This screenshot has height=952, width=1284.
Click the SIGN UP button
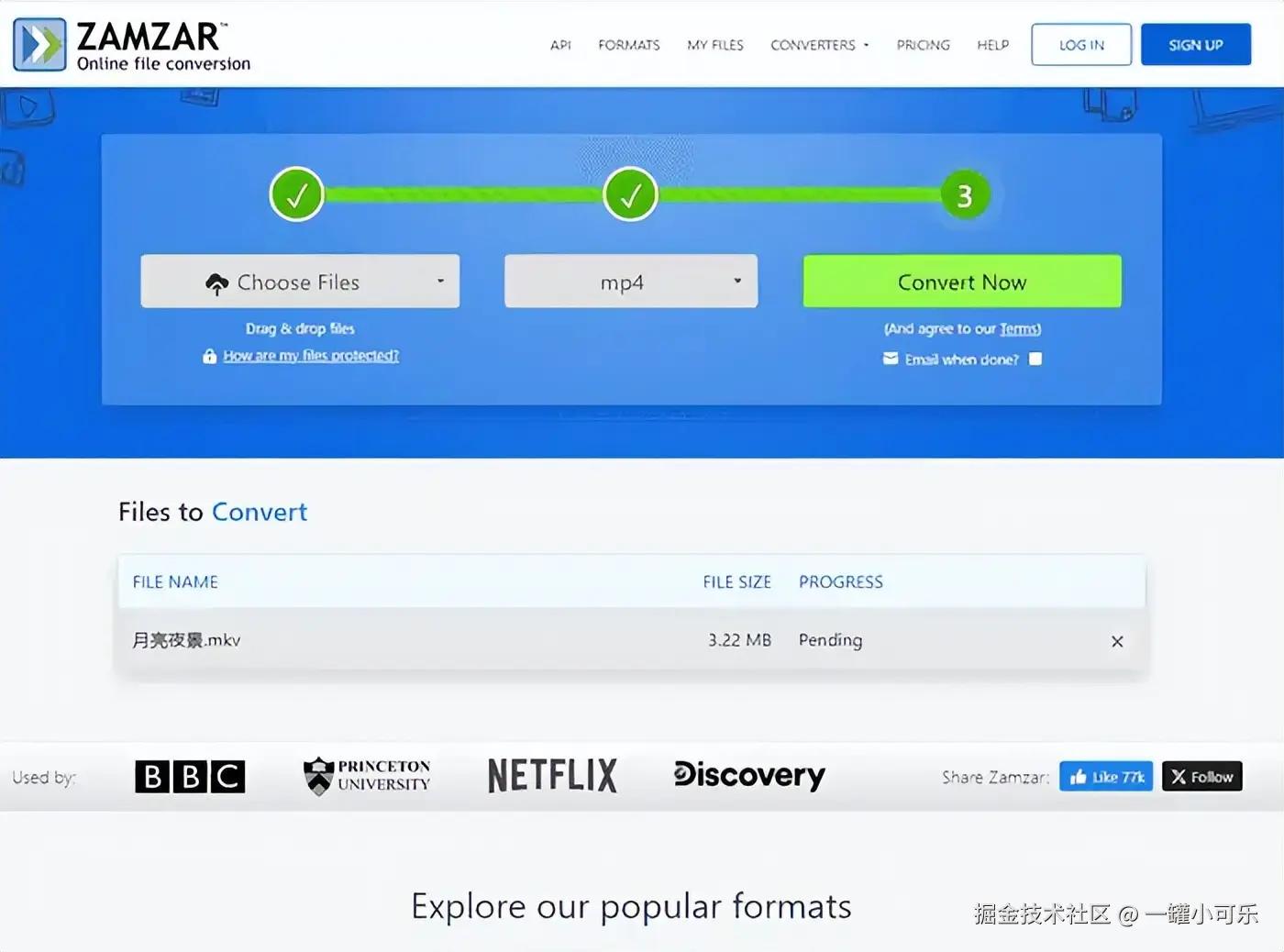(x=1196, y=45)
